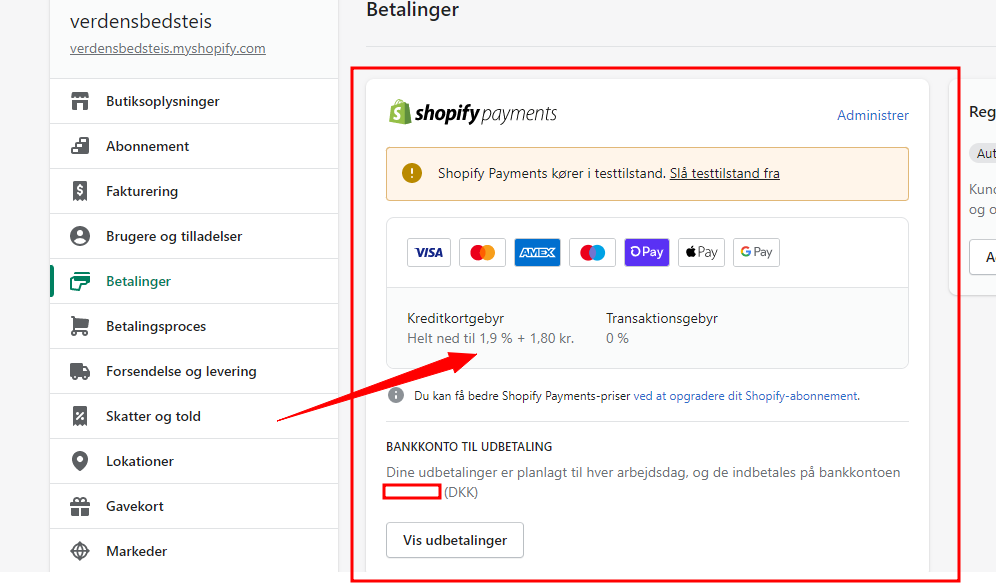The width and height of the screenshot is (997, 584).
Task: Open verdensbedsteis.myshopify.com store link
Action: [x=168, y=48]
